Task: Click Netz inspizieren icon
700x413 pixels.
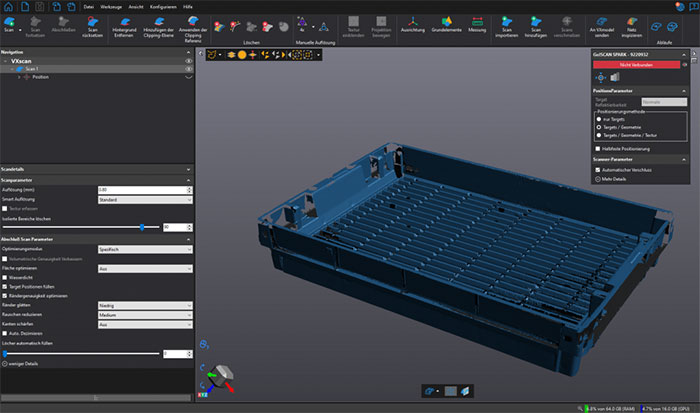Action: tap(632, 27)
